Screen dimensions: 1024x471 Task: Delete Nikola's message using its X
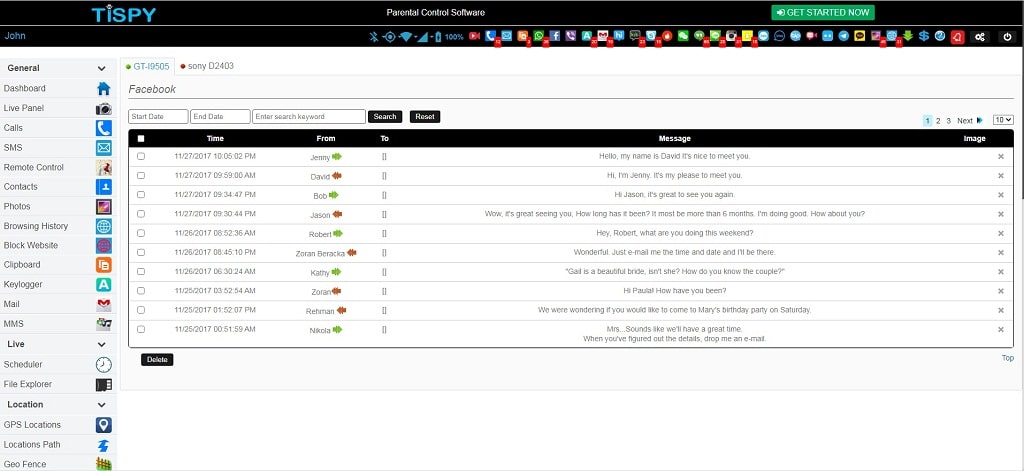(x=1000, y=330)
